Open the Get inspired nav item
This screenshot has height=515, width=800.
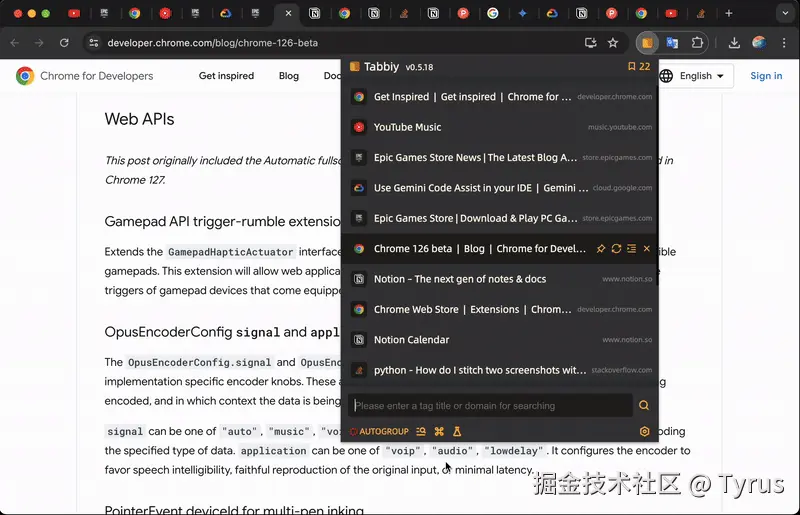(227, 76)
